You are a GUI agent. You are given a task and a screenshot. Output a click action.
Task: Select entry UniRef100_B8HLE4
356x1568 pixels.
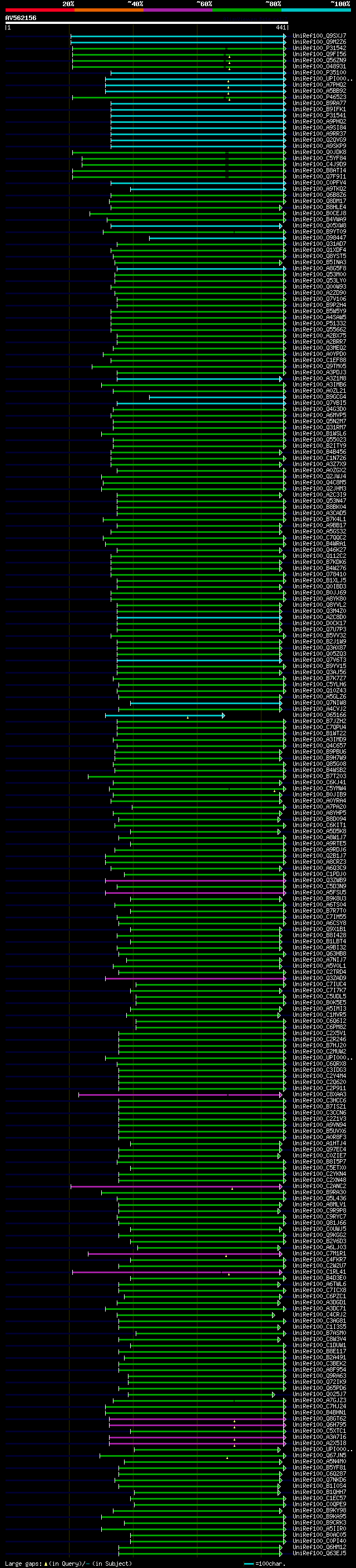[x=319, y=207]
